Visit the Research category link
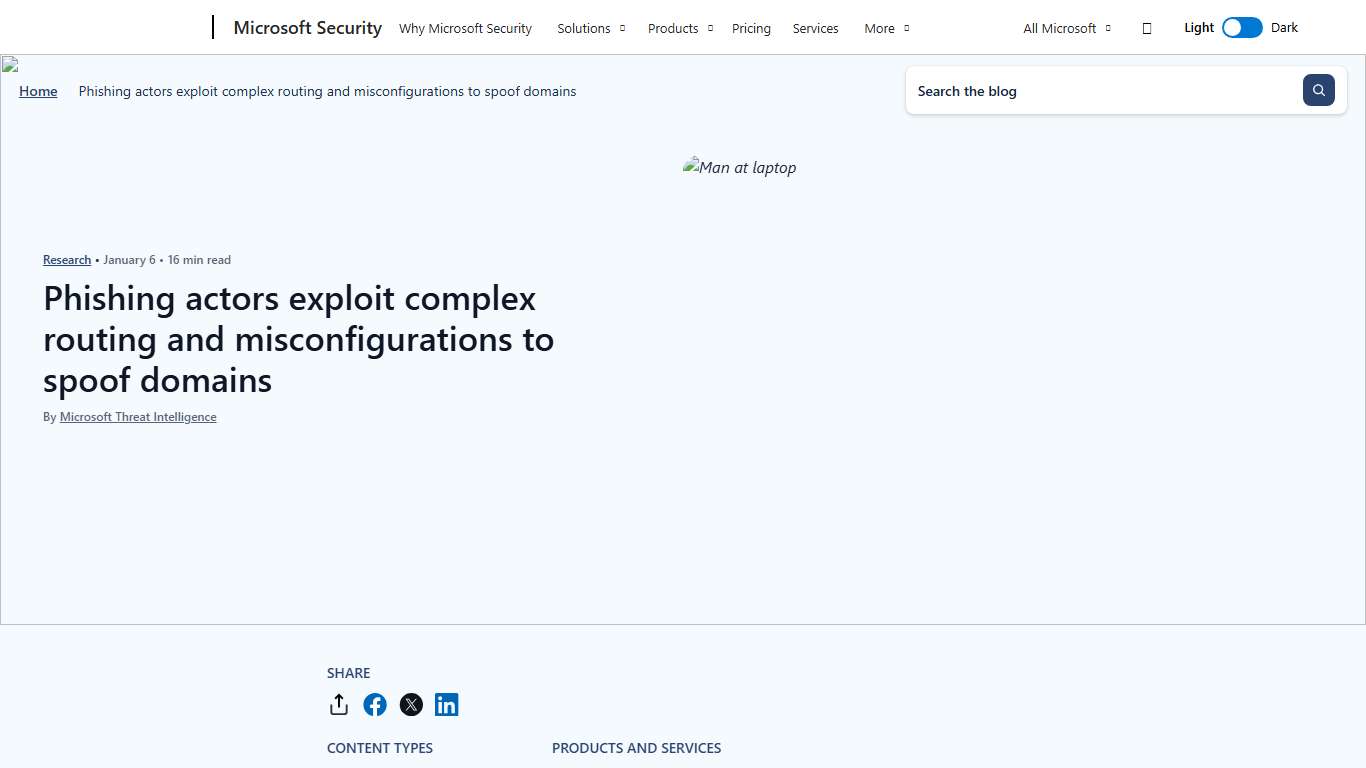Screen dimensions: 1366x768 tap(66, 259)
